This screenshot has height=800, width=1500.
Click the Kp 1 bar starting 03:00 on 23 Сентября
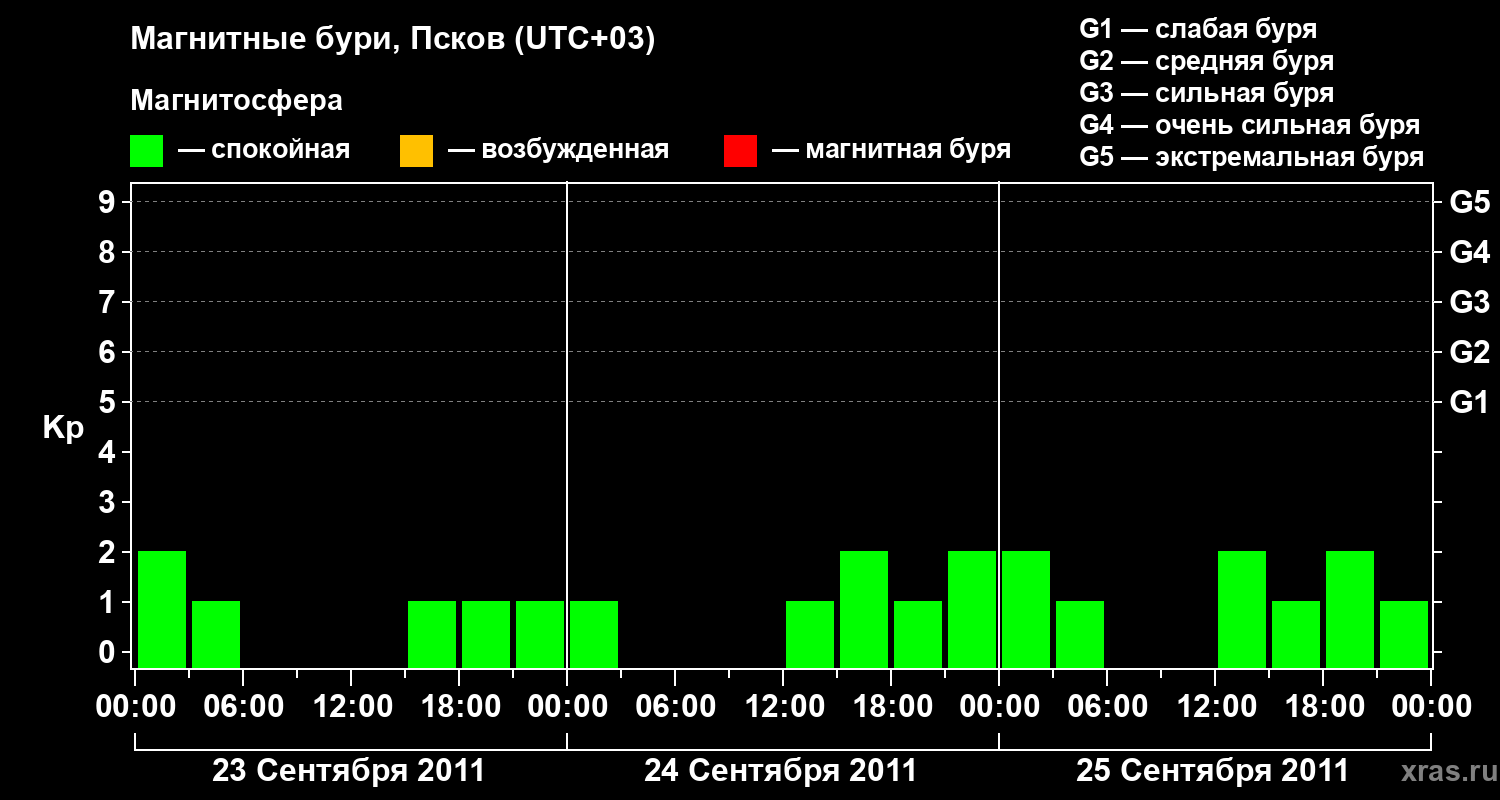(x=216, y=634)
